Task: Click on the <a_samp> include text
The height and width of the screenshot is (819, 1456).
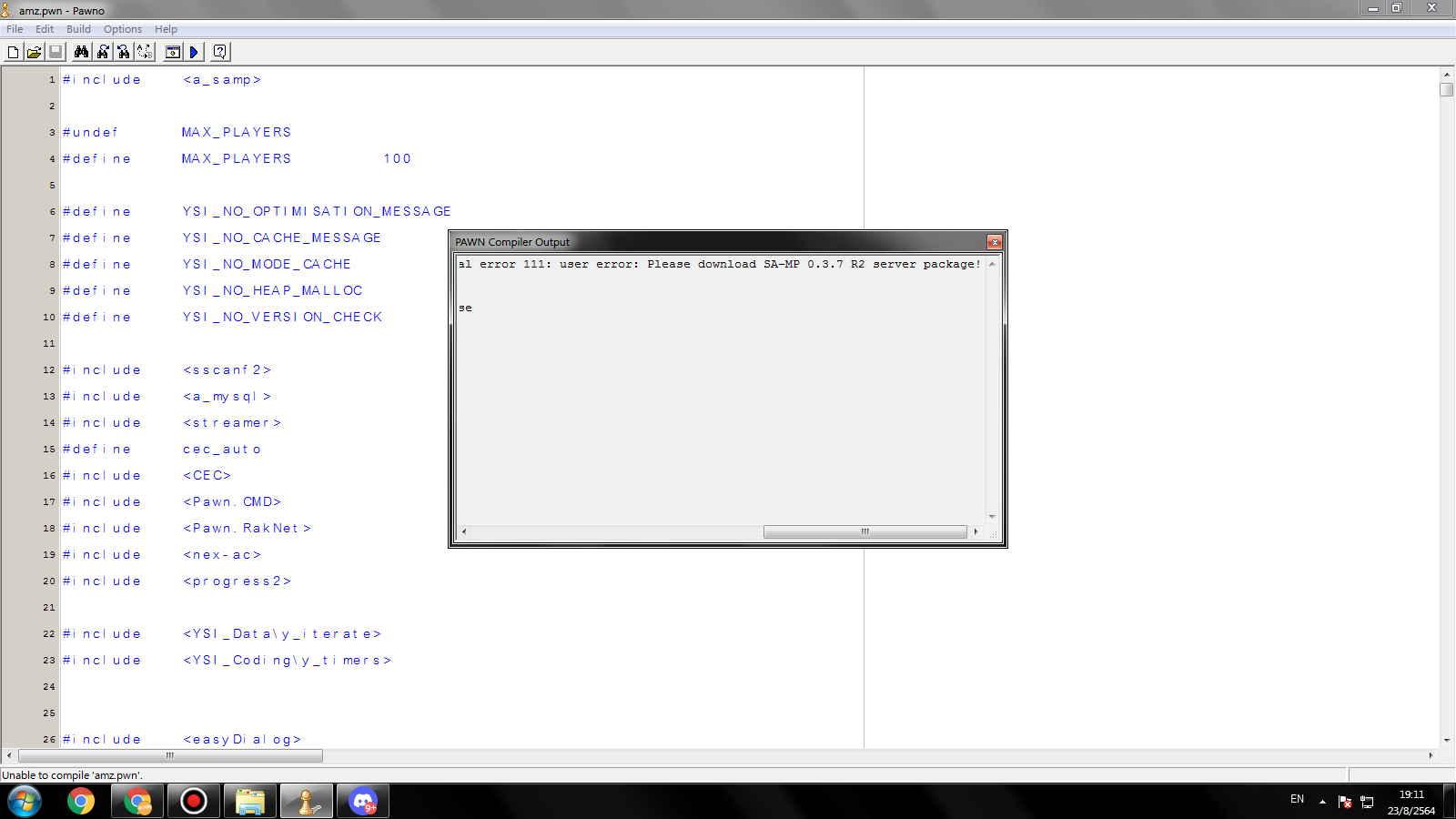Action: (x=222, y=80)
